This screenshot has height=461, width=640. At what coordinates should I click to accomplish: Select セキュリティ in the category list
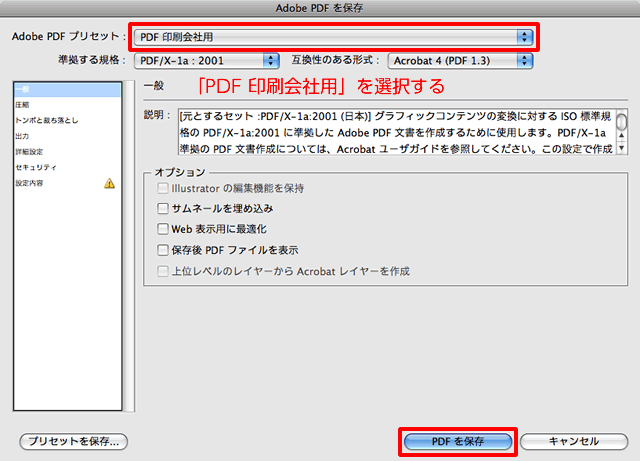[67, 167]
